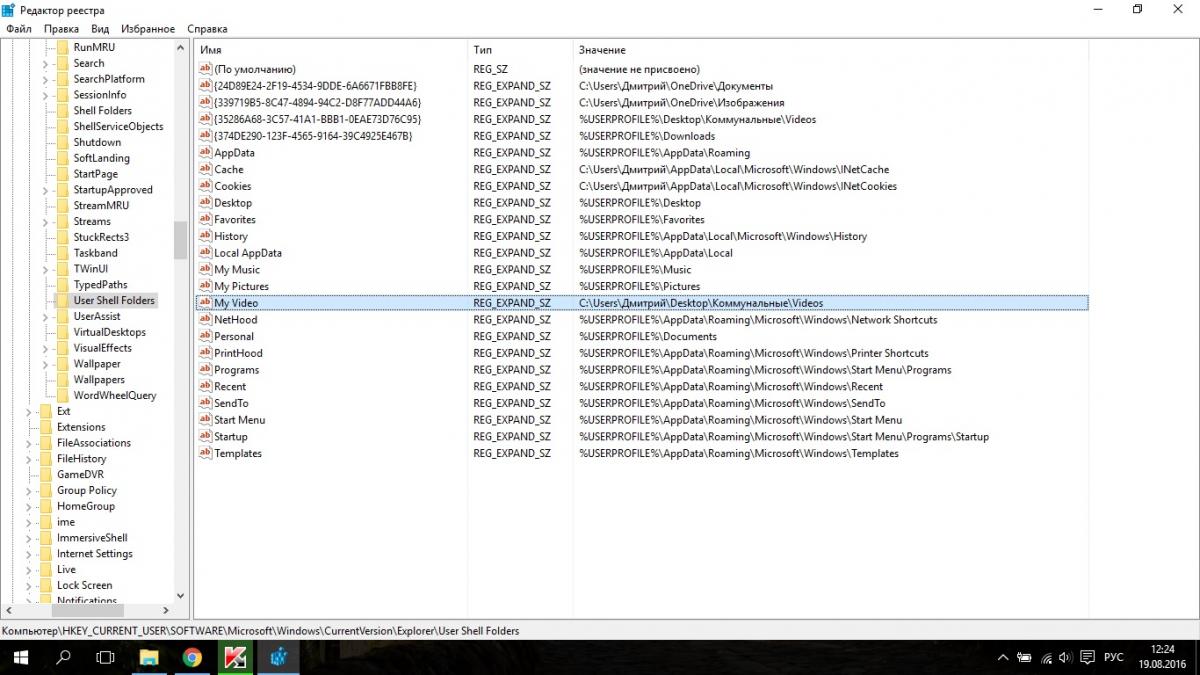The image size is (1200, 675).
Task: Open Google Chrome from the taskbar
Action: pos(192,657)
